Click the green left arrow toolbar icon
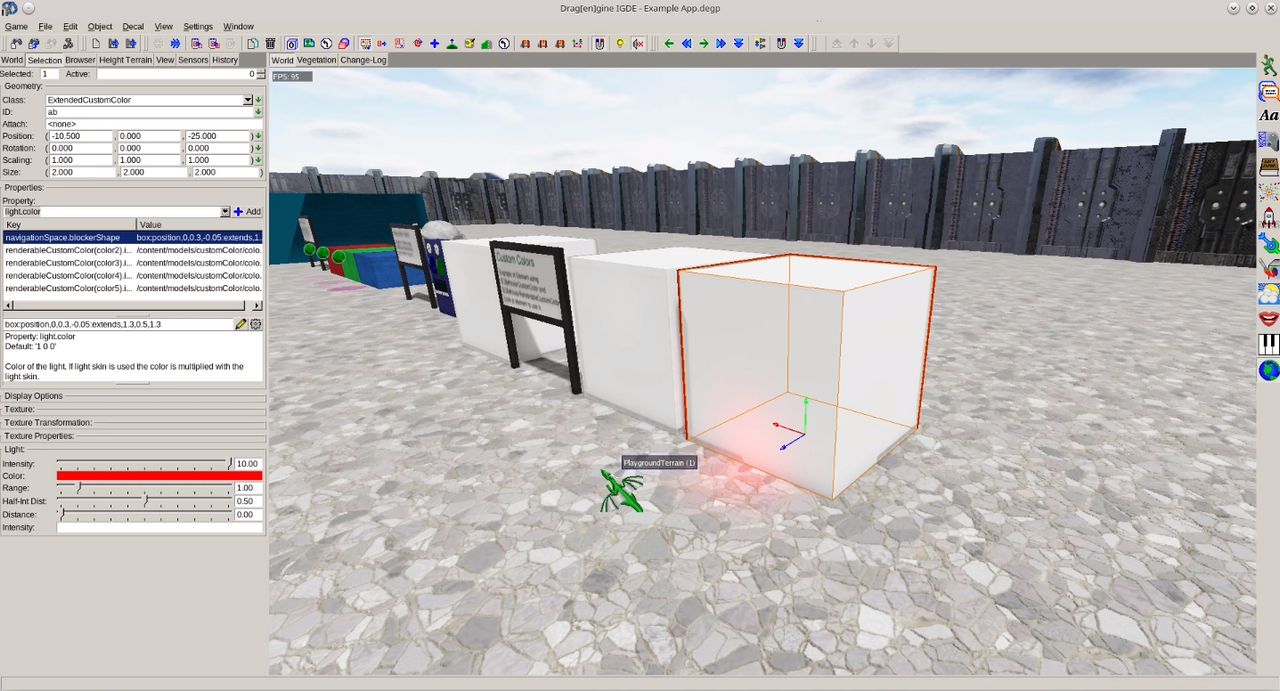The width and height of the screenshot is (1280, 691). click(x=669, y=44)
